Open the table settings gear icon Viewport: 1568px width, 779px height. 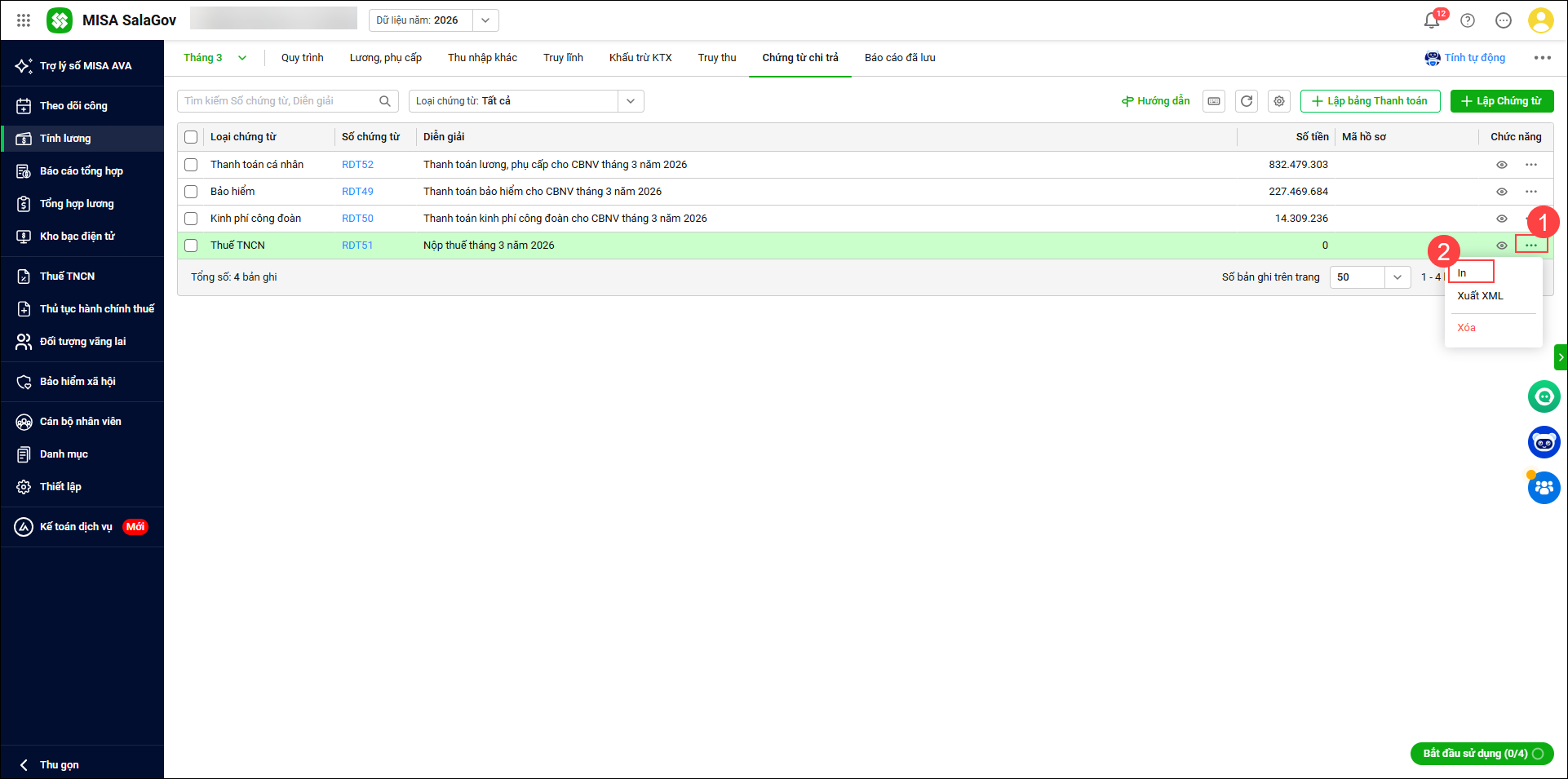[x=1279, y=101]
